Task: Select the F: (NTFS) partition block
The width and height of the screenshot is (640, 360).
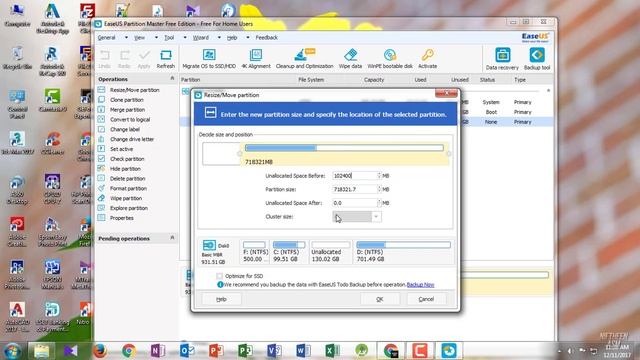Action: coord(255,252)
